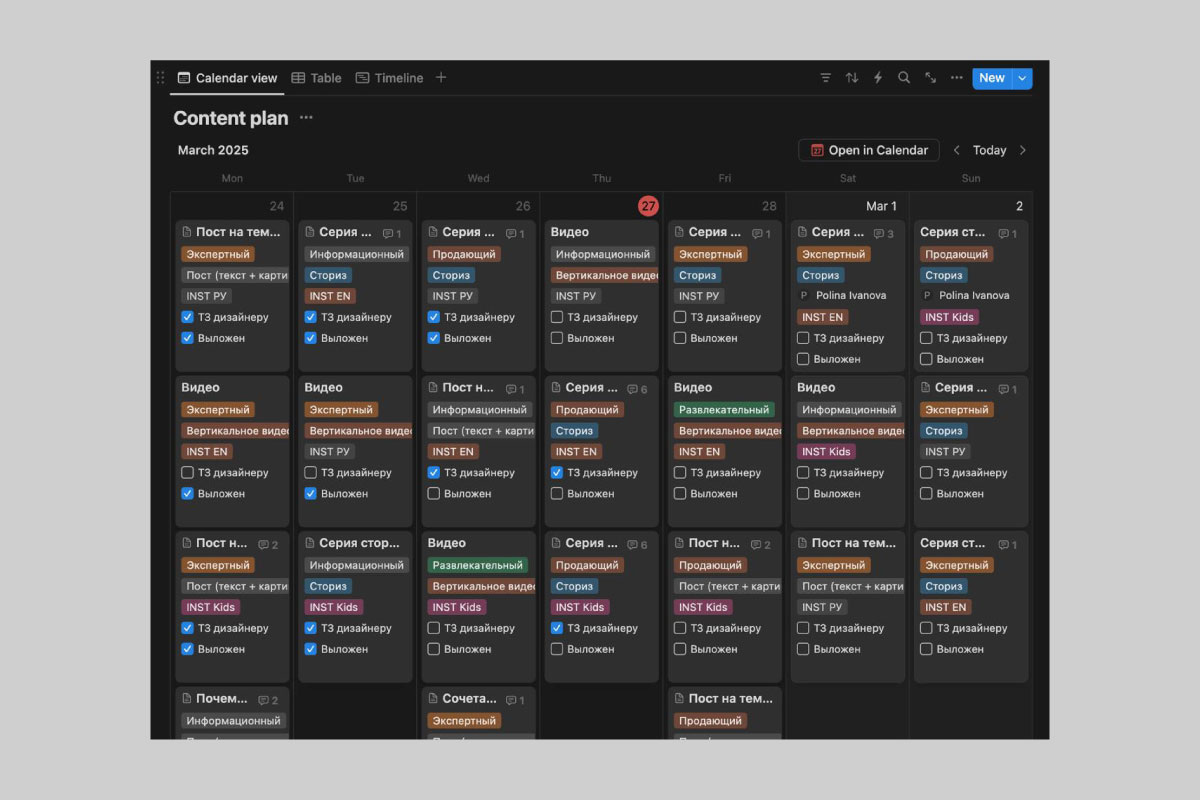Switch to the Table tab

click(x=316, y=78)
